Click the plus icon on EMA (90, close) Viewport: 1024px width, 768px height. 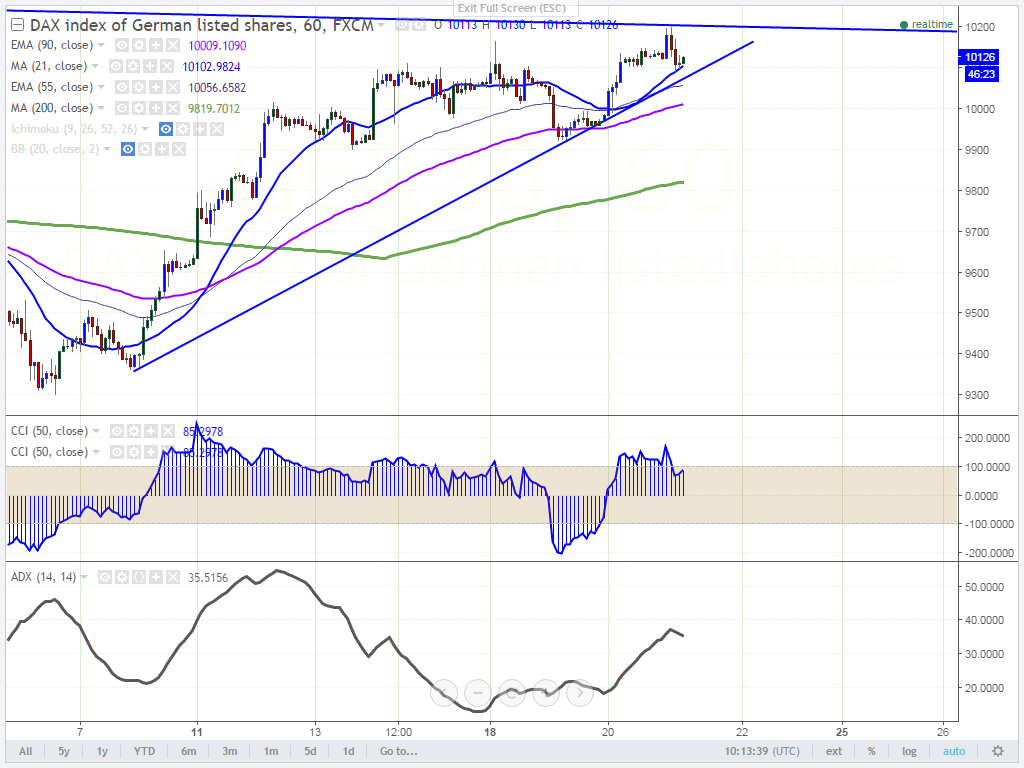(155, 45)
